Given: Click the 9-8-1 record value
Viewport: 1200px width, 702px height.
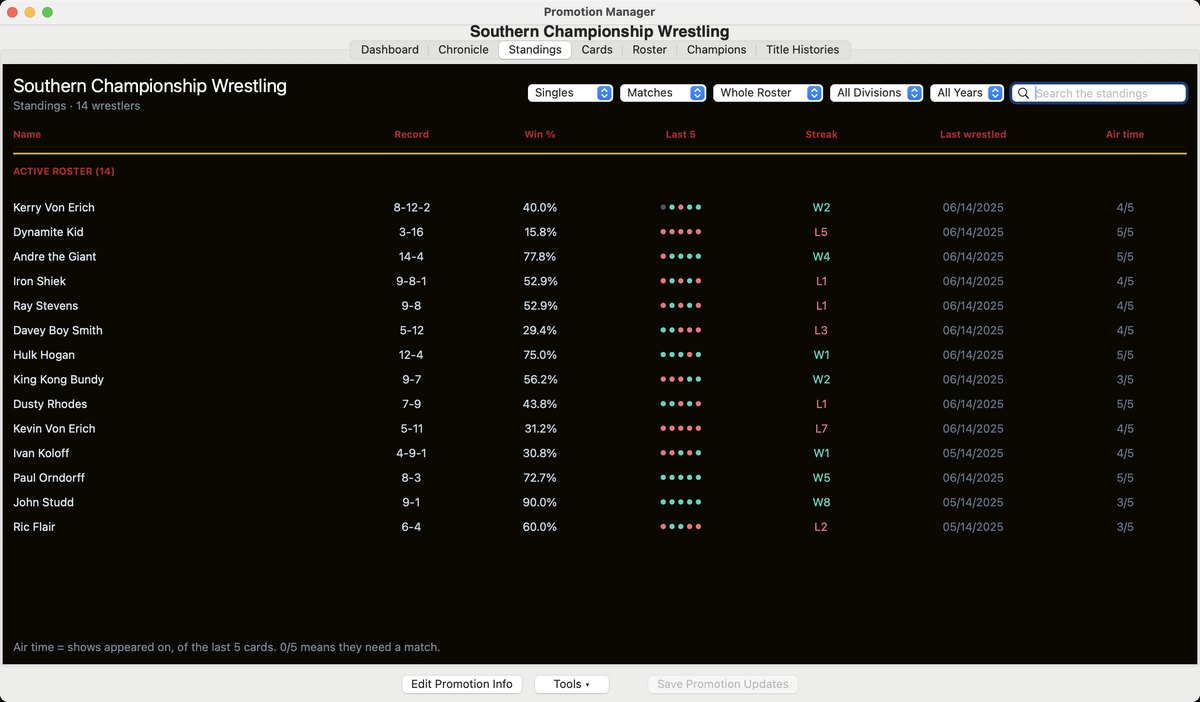Looking at the screenshot, I should tap(412, 281).
